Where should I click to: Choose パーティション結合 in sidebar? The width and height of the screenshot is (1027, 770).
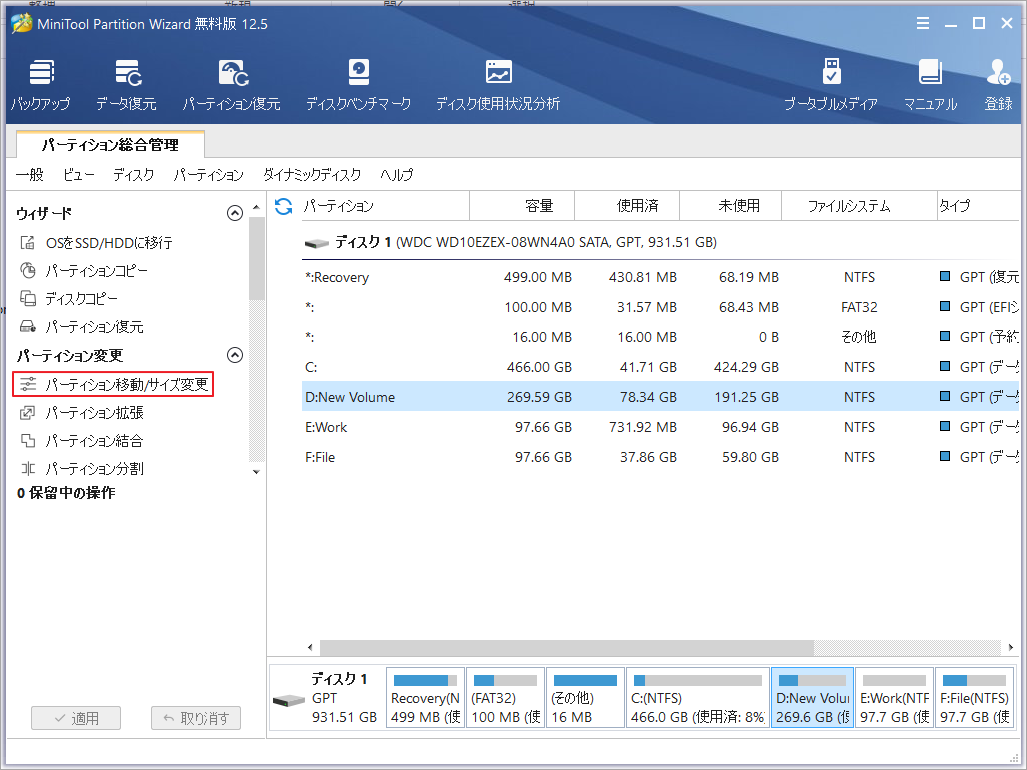tap(81, 441)
